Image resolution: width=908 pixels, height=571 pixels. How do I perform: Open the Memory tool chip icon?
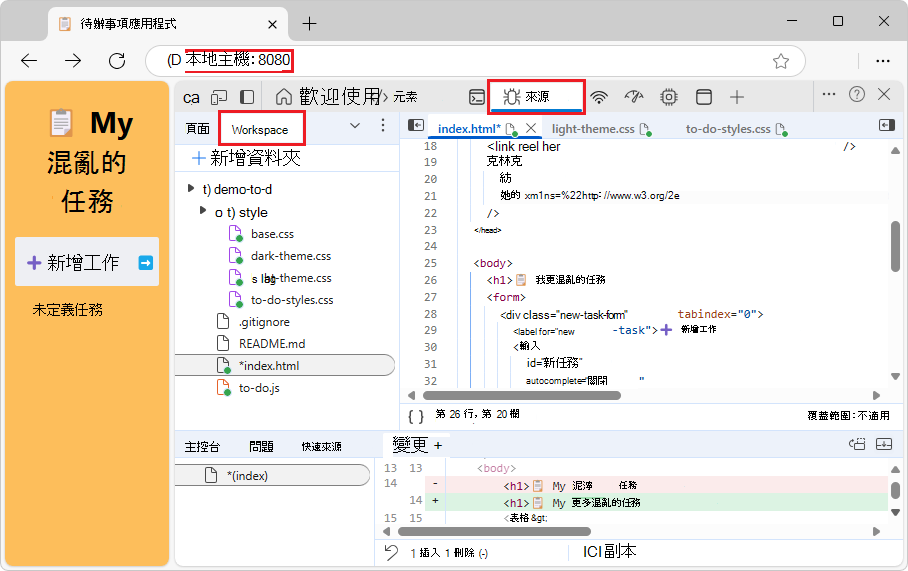(669, 97)
